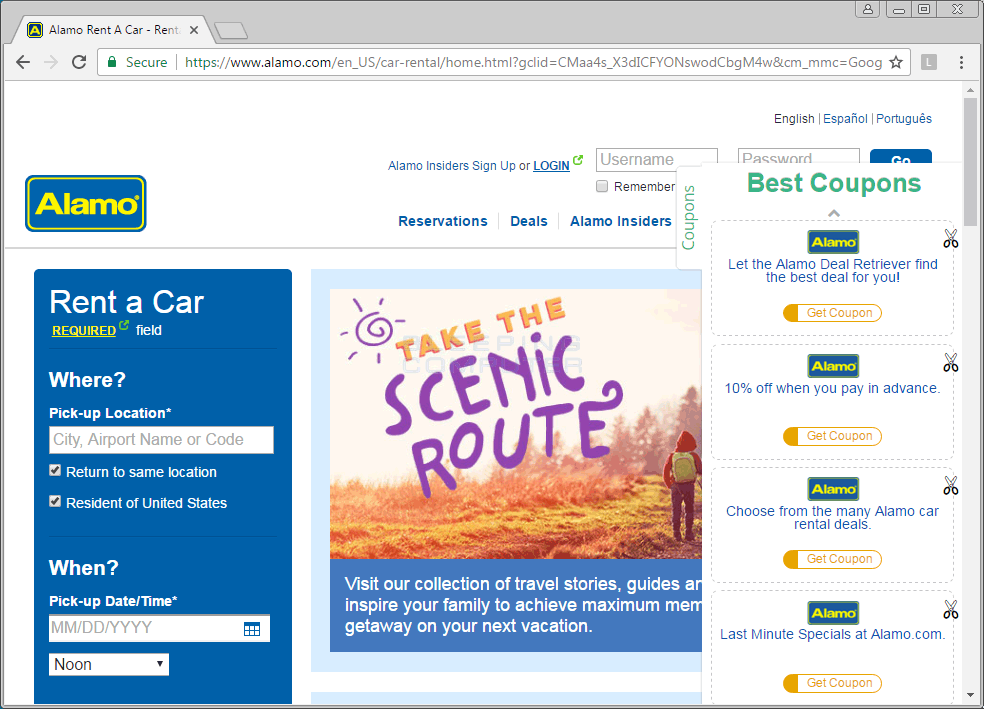Open the Reservations menu
The width and height of the screenshot is (984, 709).
pyautogui.click(x=442, y=221)
